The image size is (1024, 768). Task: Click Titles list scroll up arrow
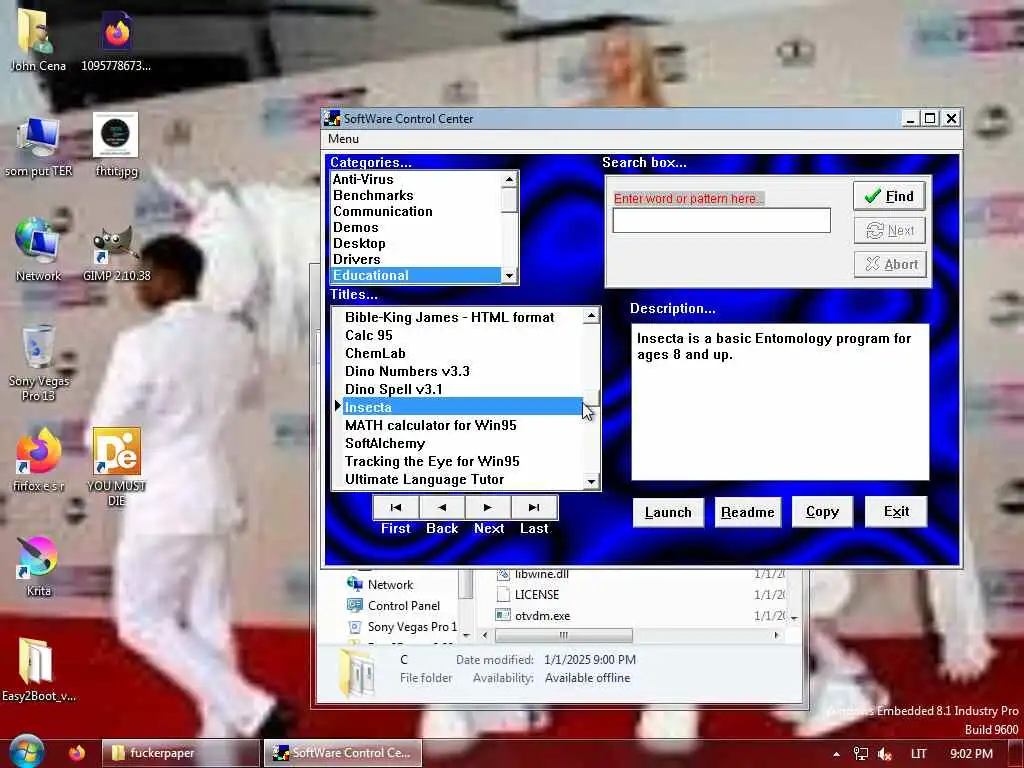(x=591, y=316)
